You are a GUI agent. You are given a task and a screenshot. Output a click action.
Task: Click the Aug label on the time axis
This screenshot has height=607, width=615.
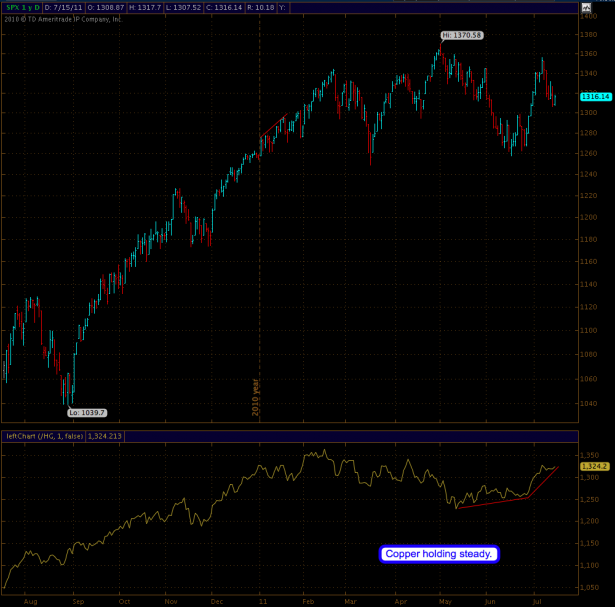click(x=31, y=602)
